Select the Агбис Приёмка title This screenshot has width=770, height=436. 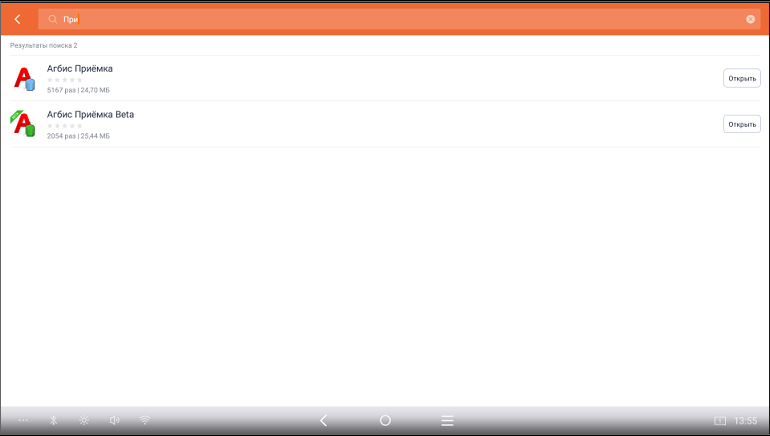(x=80, y=69)
